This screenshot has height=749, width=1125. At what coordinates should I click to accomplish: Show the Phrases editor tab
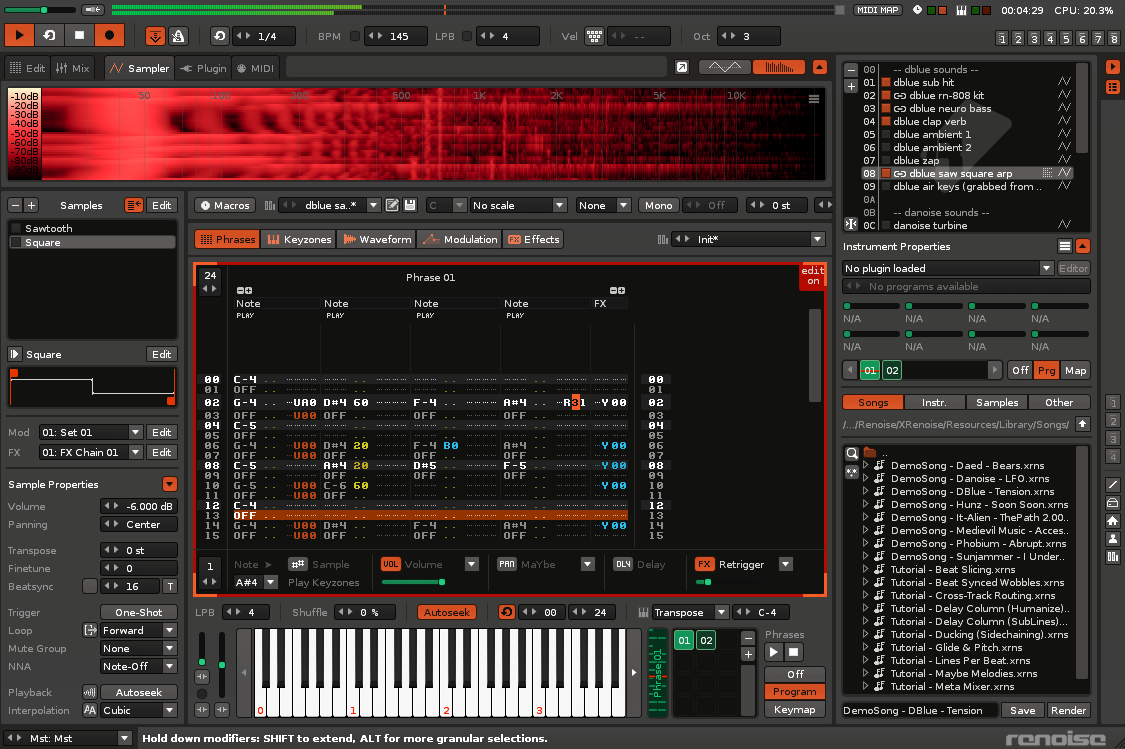tap(227, 239)
